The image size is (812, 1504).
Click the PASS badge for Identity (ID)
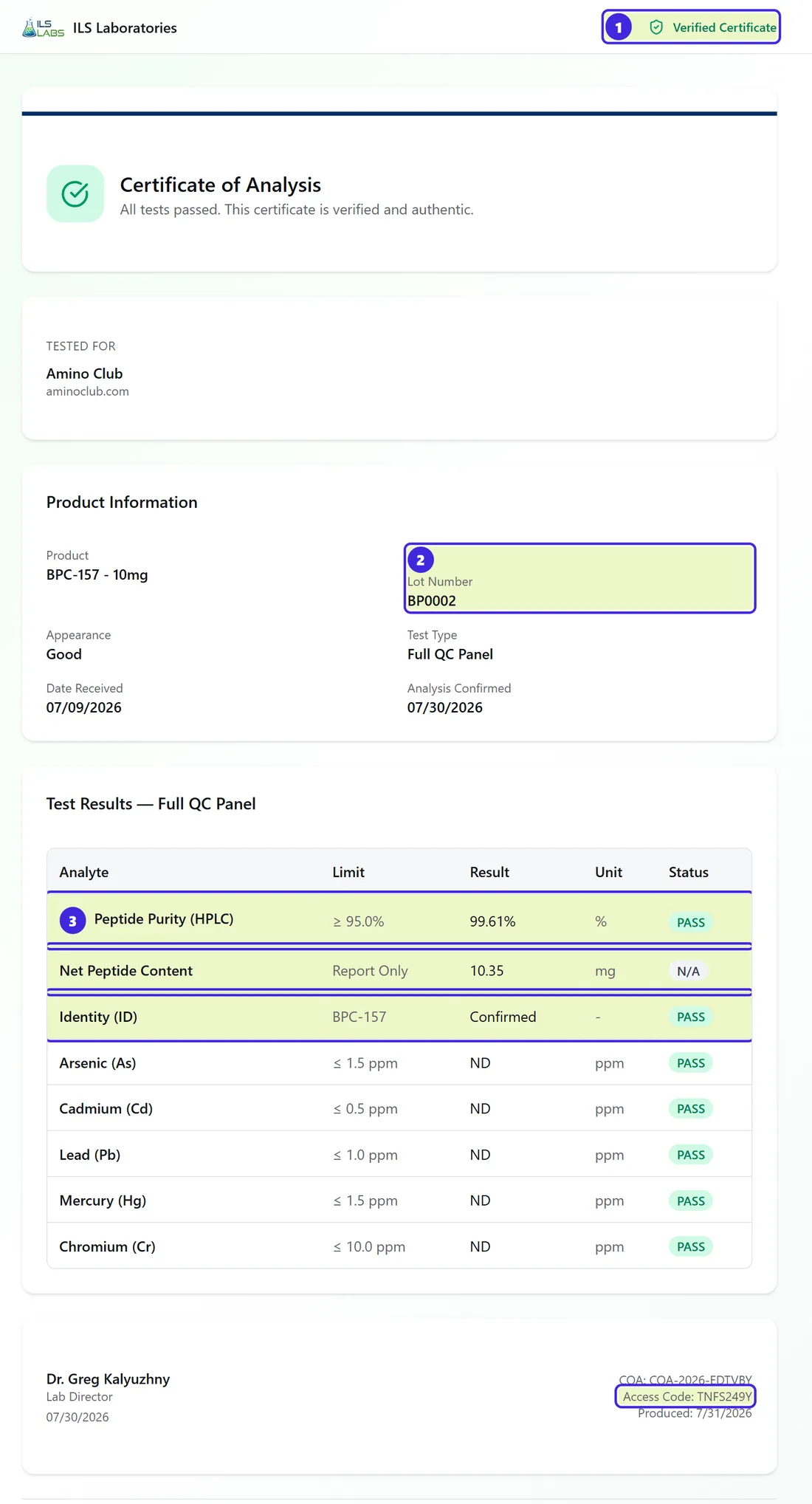pyautogui.click(x=691, y=1017)
